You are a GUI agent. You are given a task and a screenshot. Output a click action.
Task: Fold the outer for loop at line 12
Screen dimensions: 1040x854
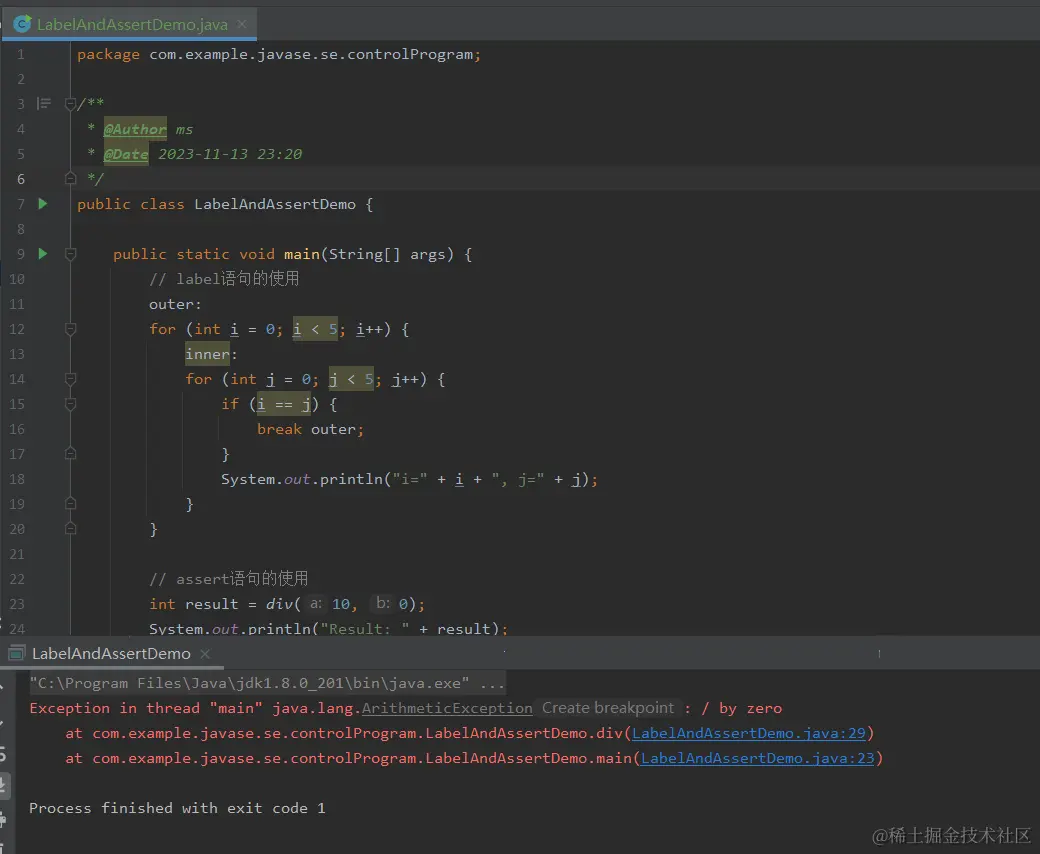70,328
